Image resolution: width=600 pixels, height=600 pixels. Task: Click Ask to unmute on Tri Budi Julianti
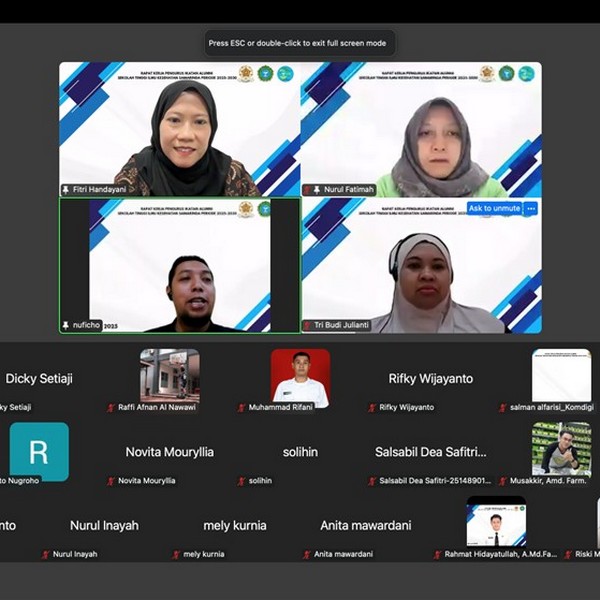click(494, 209)
